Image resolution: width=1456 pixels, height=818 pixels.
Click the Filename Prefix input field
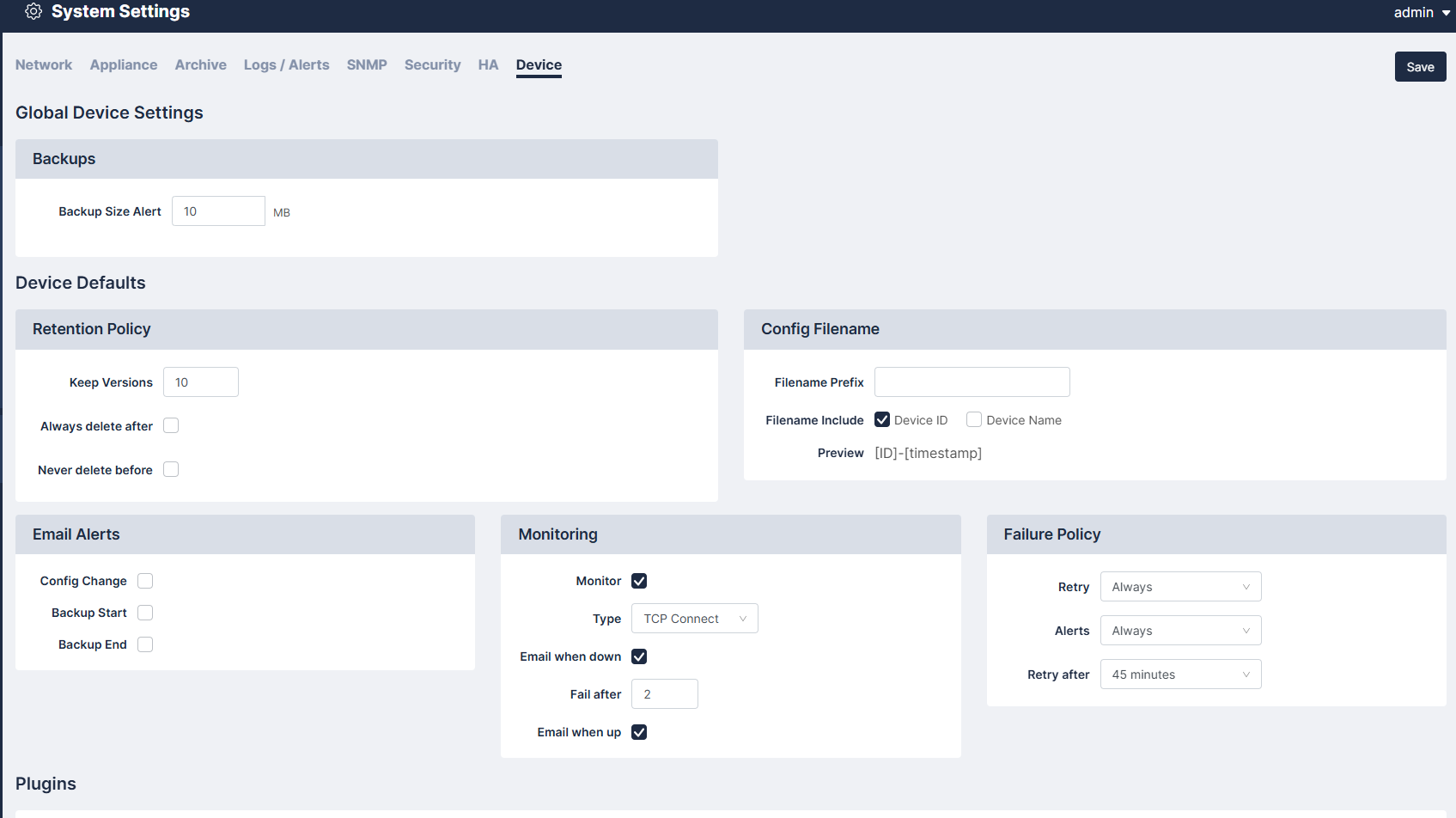point(972,382)
